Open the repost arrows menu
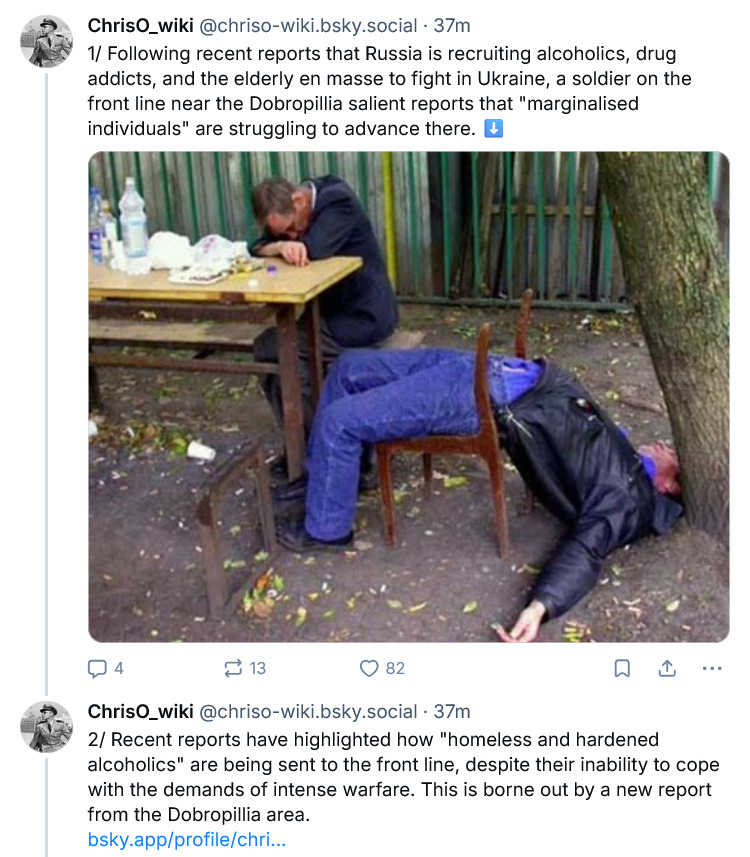 click(234, 668)
